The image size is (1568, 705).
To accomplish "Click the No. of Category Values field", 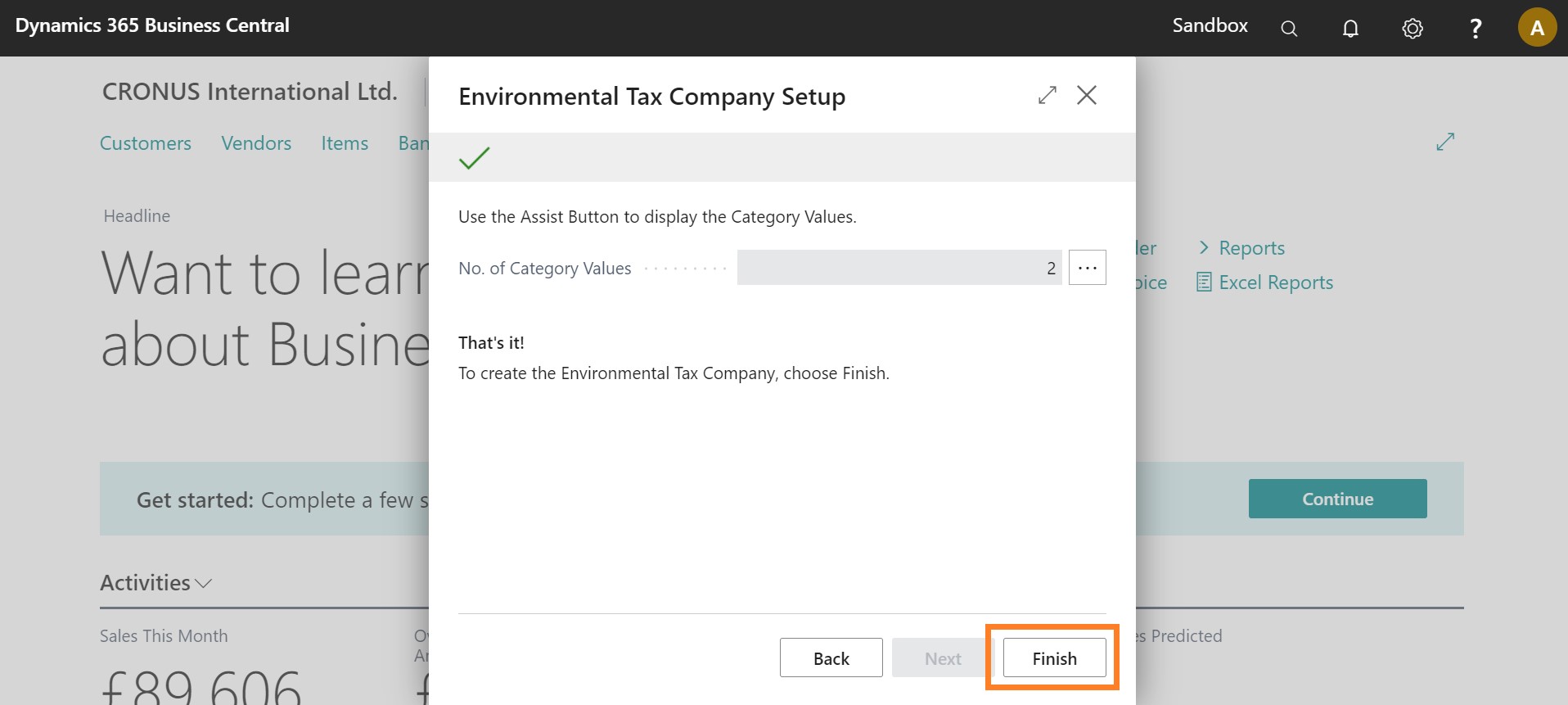I will click(899, 268).
